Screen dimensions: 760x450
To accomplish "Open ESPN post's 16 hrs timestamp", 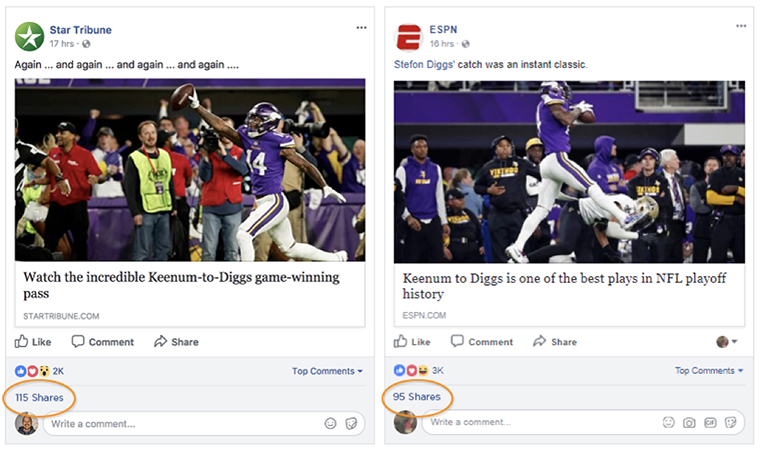I will point(442,44).
